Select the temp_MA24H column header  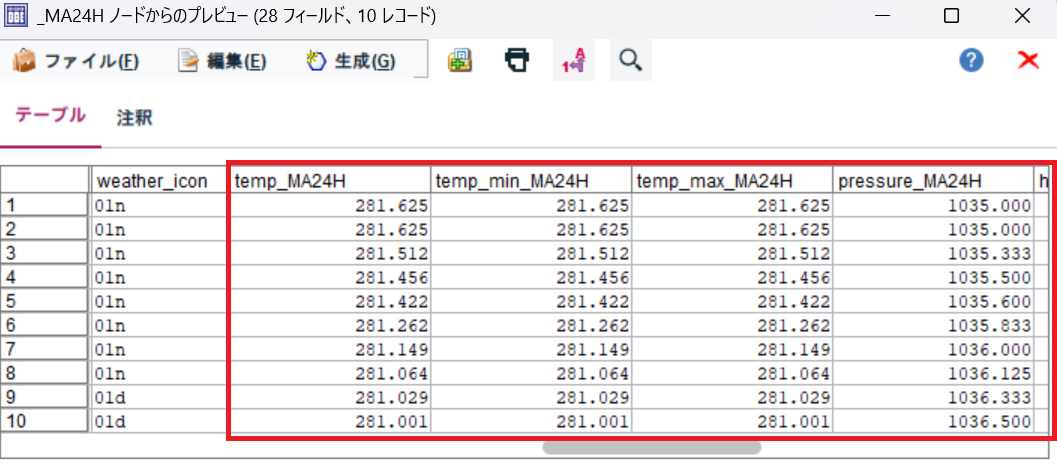click(329, 181)
